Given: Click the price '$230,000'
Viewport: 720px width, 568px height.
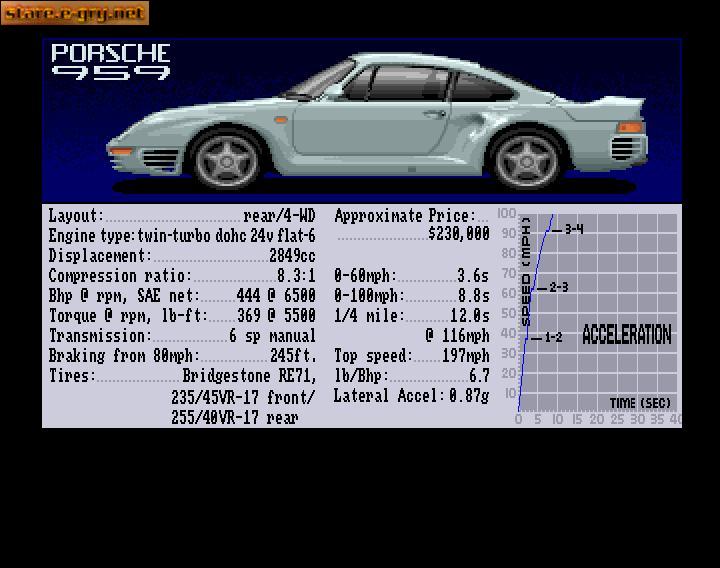Looking at the screenshot, I should (x=458, y=234).
